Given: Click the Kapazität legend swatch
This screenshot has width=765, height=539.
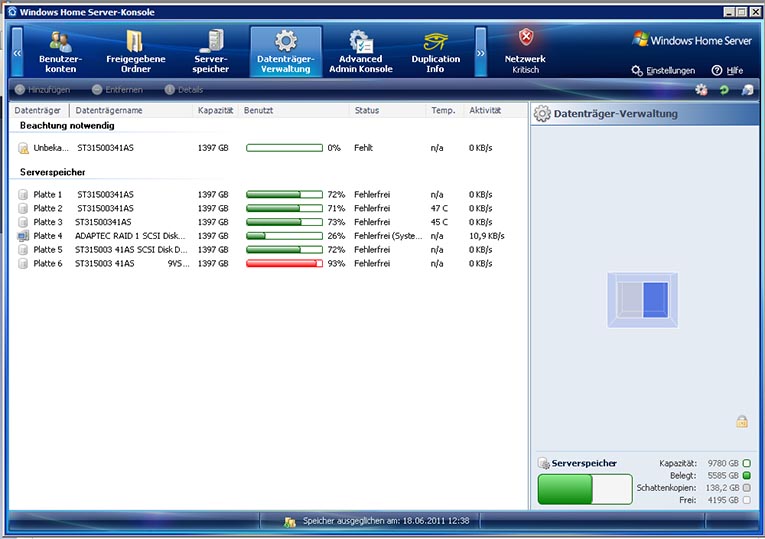Looking at the screenshot, I should 746,463.
